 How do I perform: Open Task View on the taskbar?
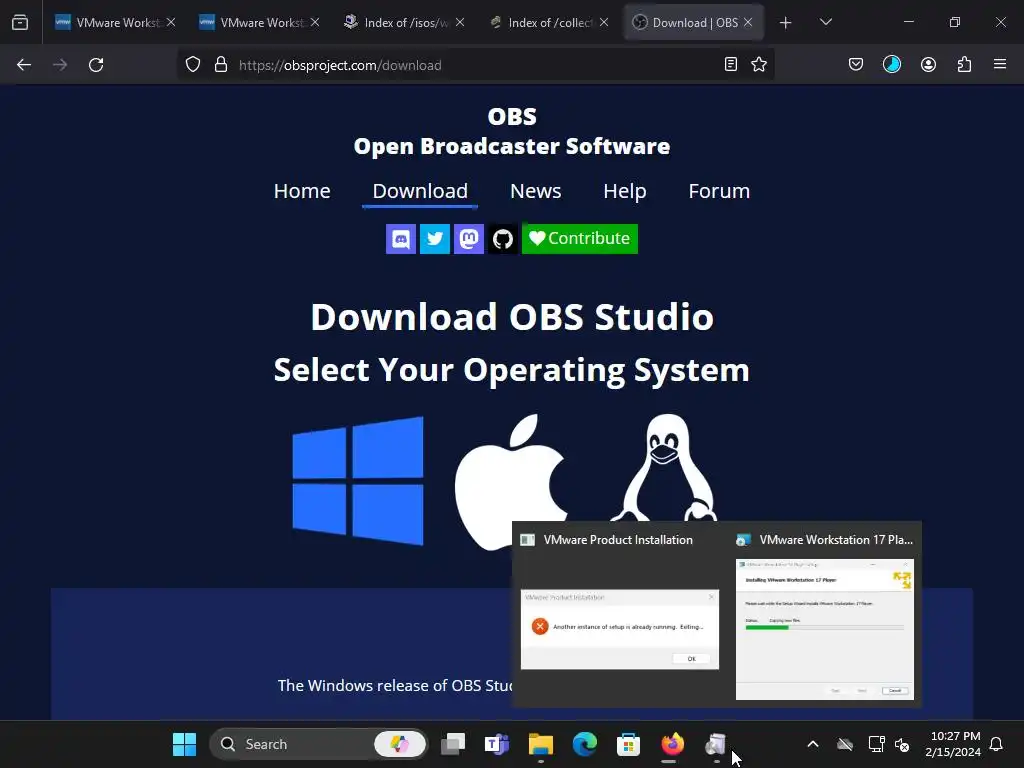453,744
